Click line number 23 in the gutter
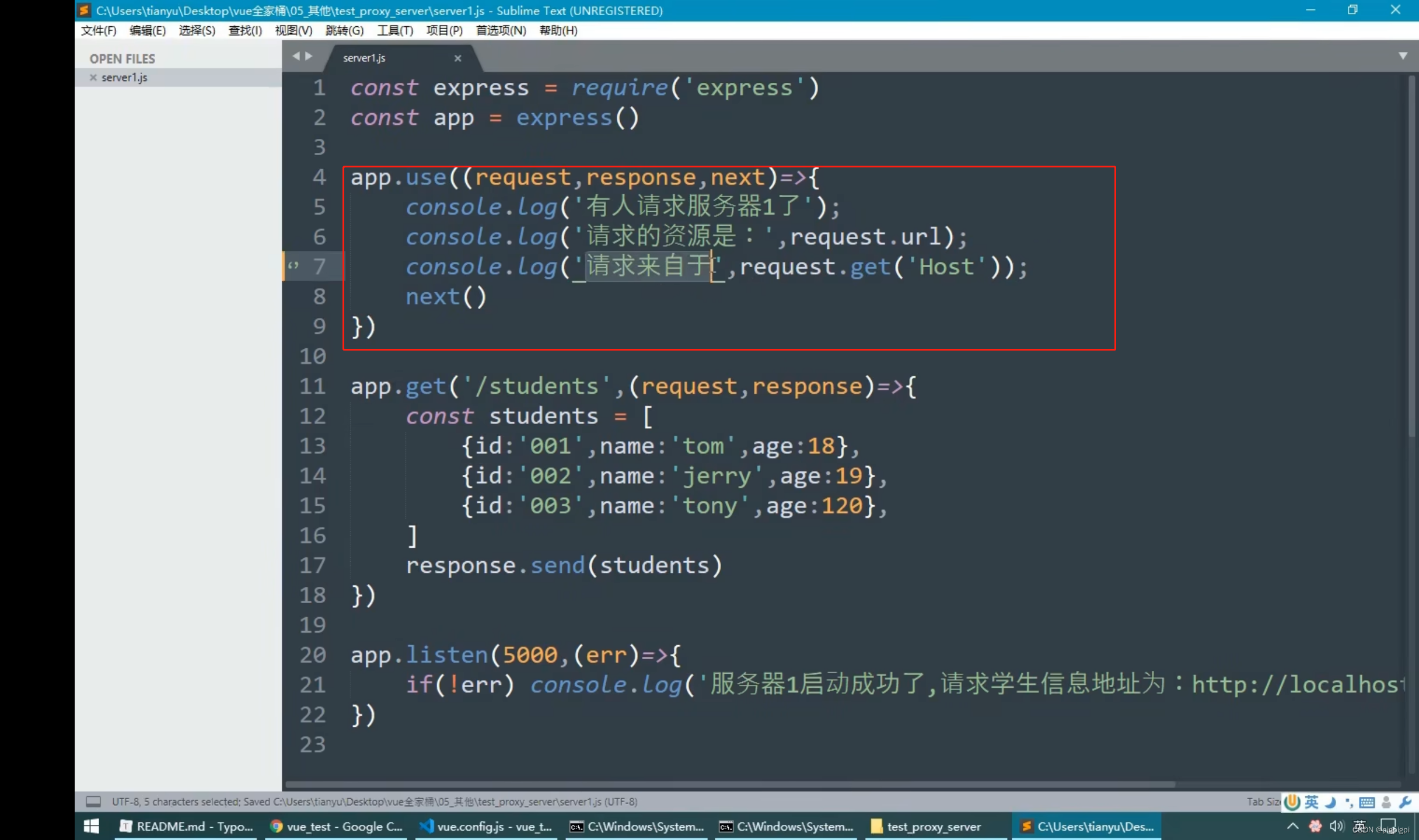 click(312, 744)
